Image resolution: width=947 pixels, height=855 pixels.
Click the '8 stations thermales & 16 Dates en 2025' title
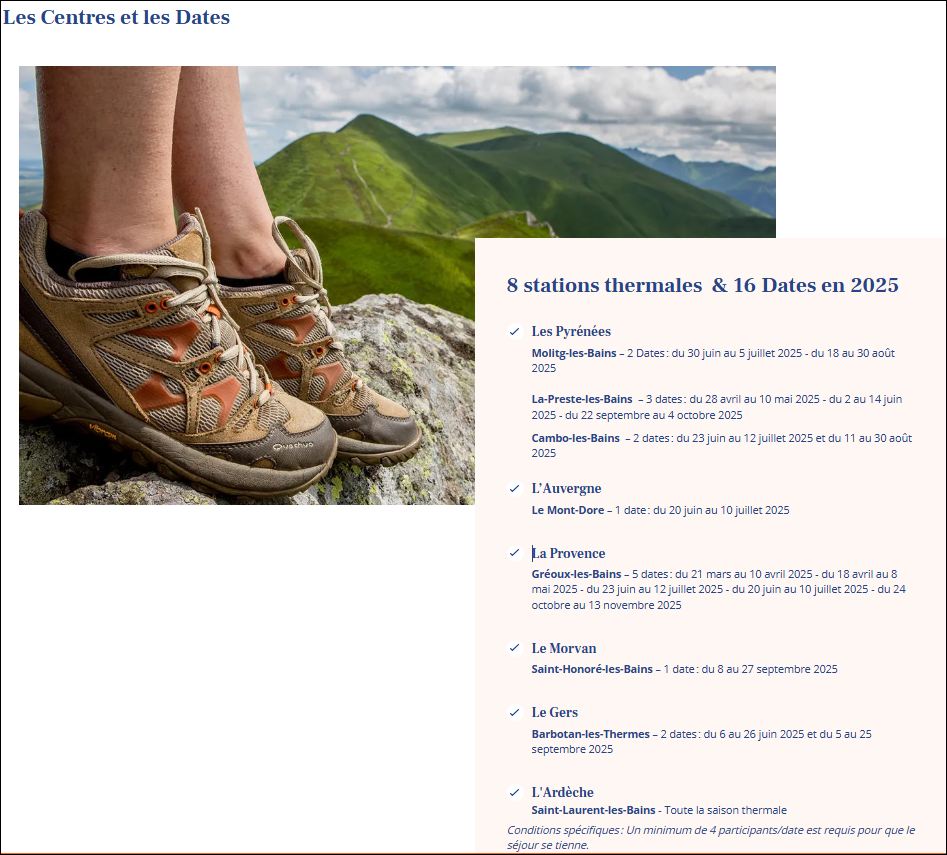click(x=703, y=285)
